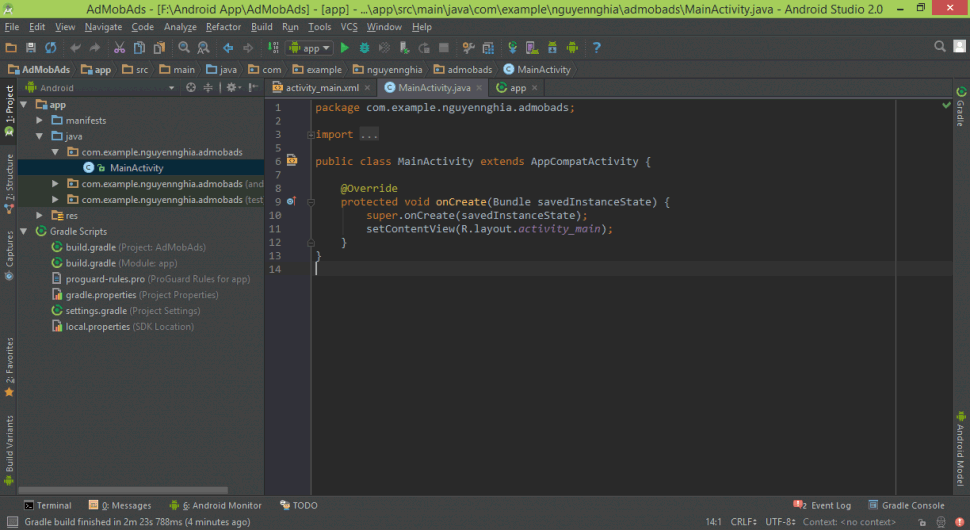Start debugging with the bug icon

click(x=364, y=48)
